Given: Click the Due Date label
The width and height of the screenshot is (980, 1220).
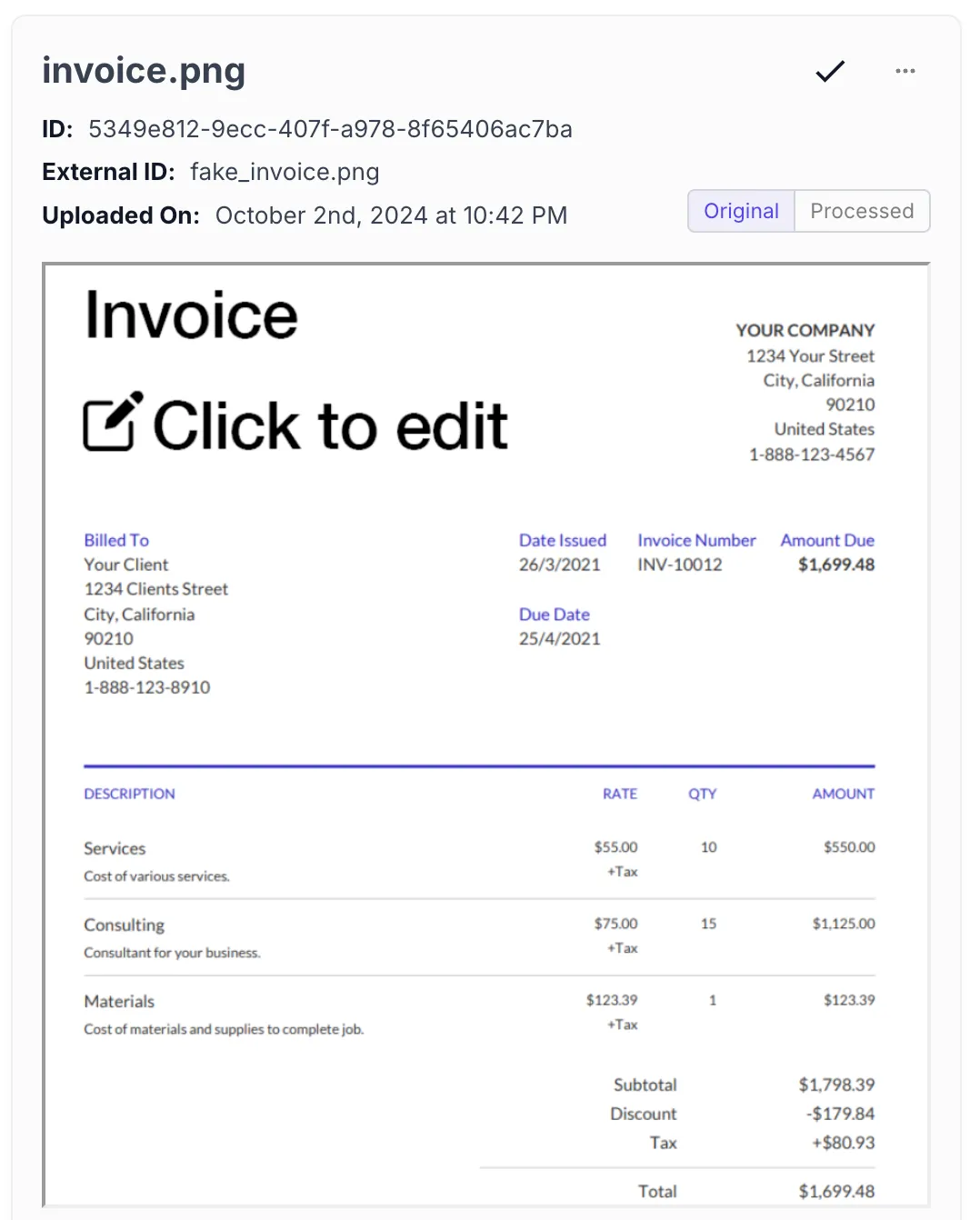Looking at the screenshot, I should point(555,615).
